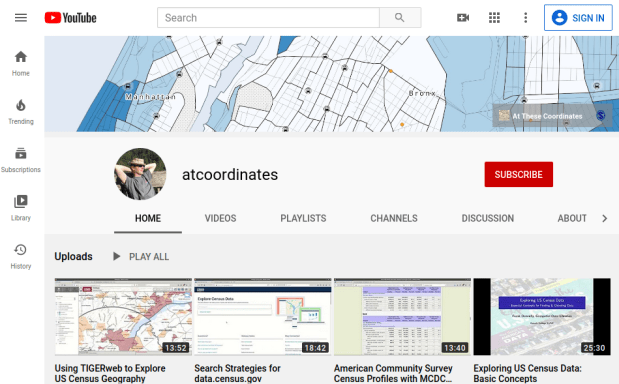Switch to the Videos tab

[x=220, y=218]
